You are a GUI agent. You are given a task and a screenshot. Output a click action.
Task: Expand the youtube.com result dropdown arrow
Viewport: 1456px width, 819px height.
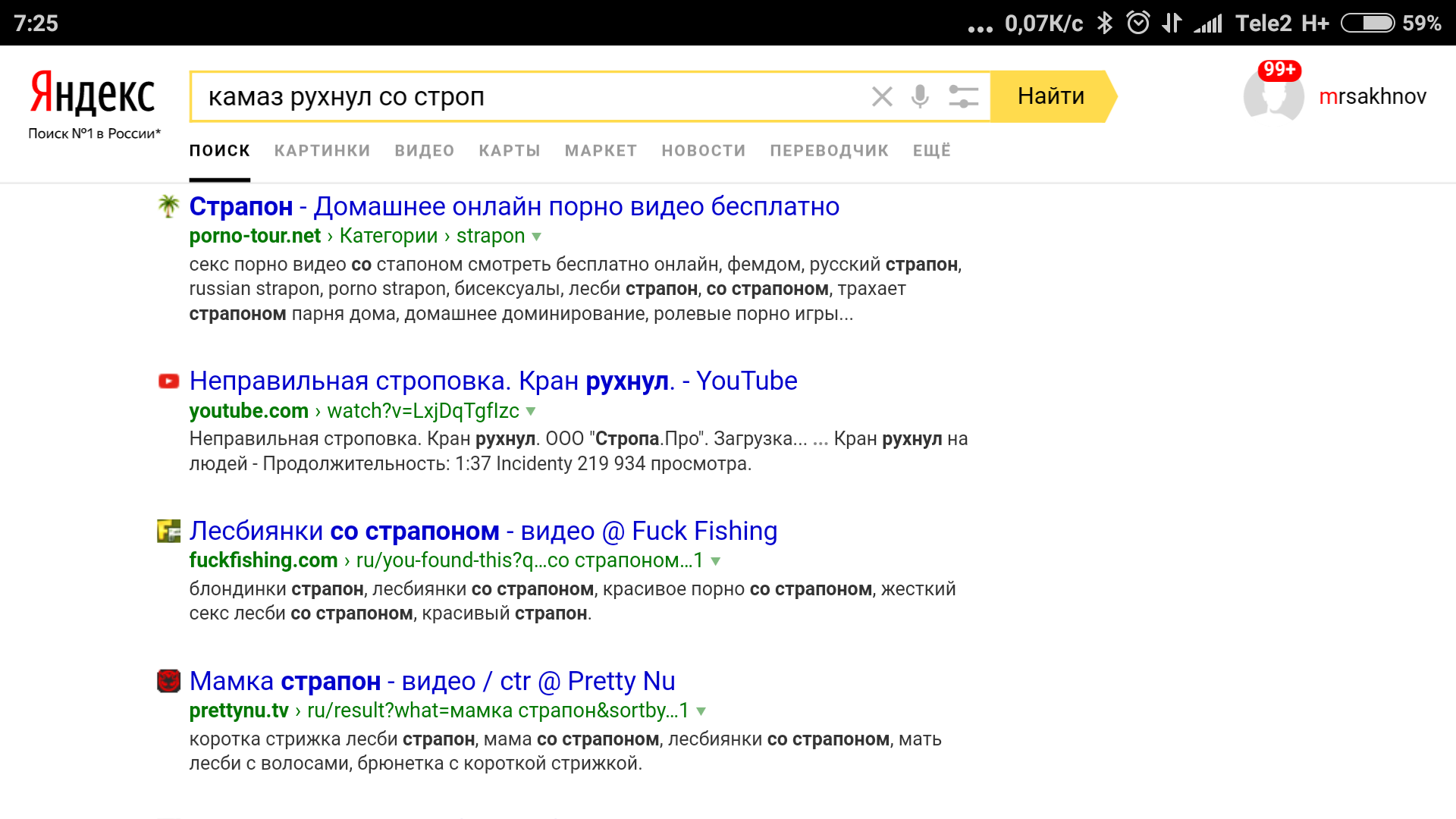(531, 411)
